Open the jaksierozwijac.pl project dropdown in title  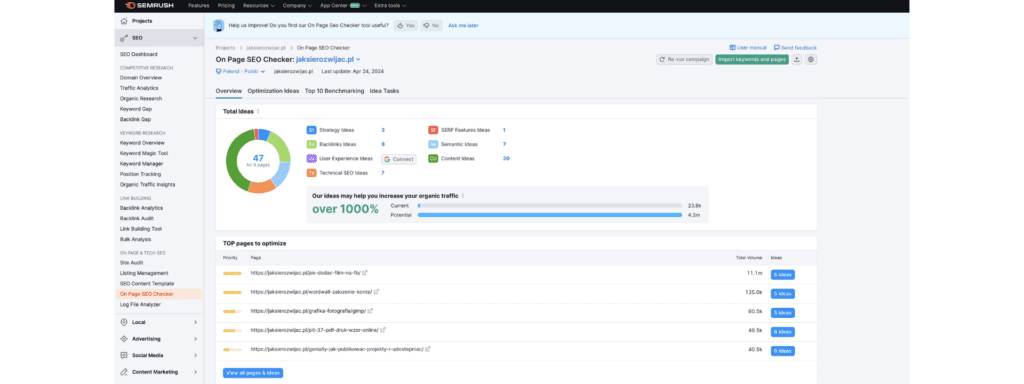pos(328,59)
